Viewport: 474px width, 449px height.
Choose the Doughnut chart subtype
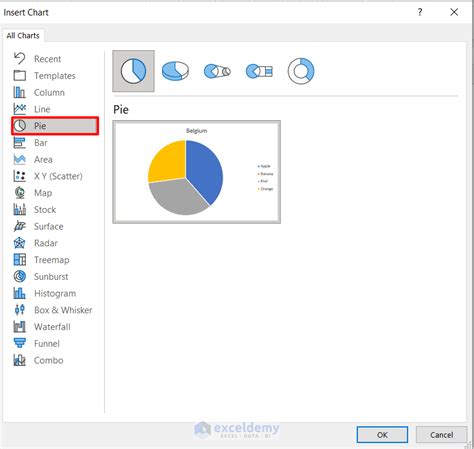tap(301, 71)
